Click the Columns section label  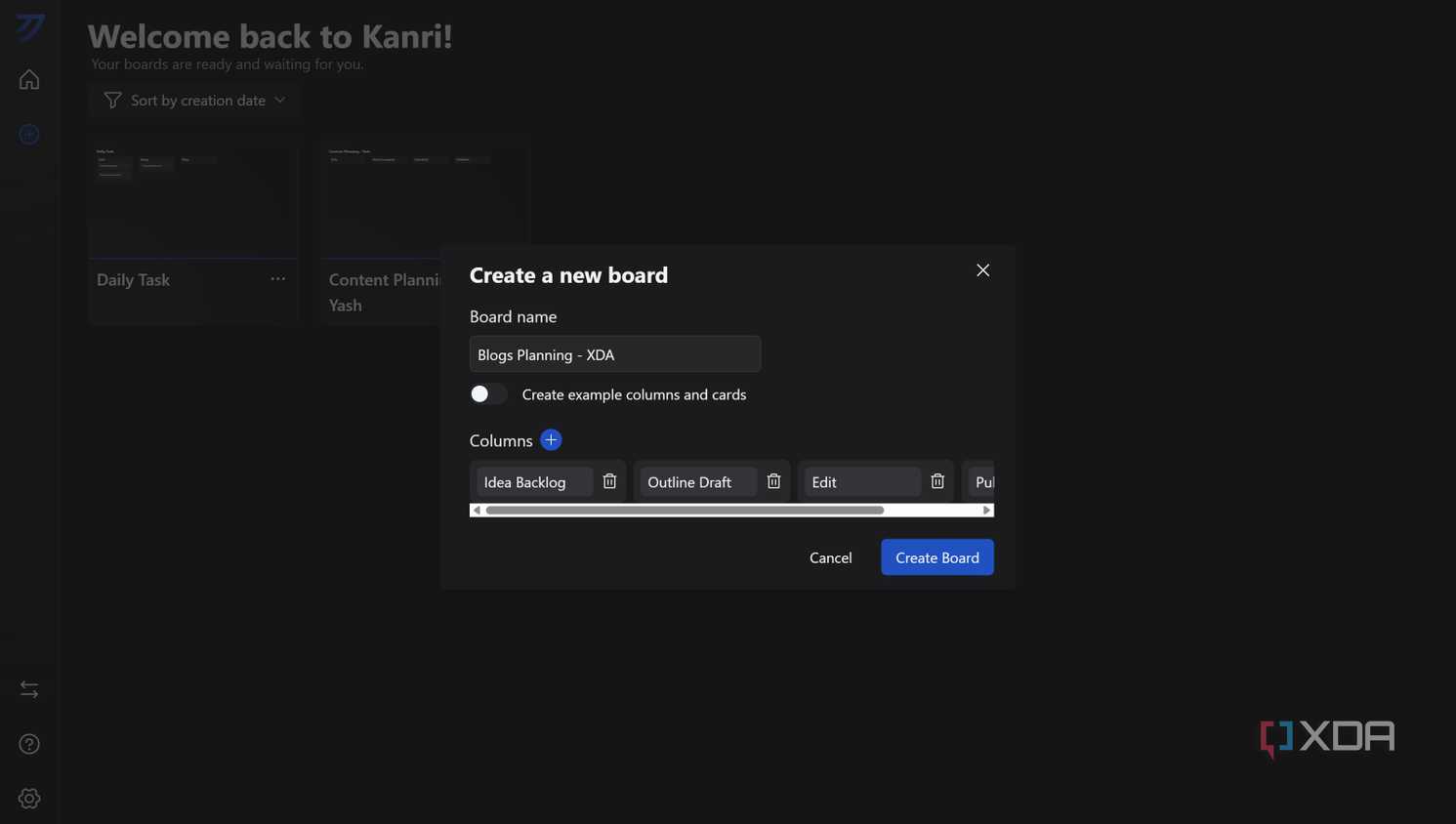[x=501, y=440]
